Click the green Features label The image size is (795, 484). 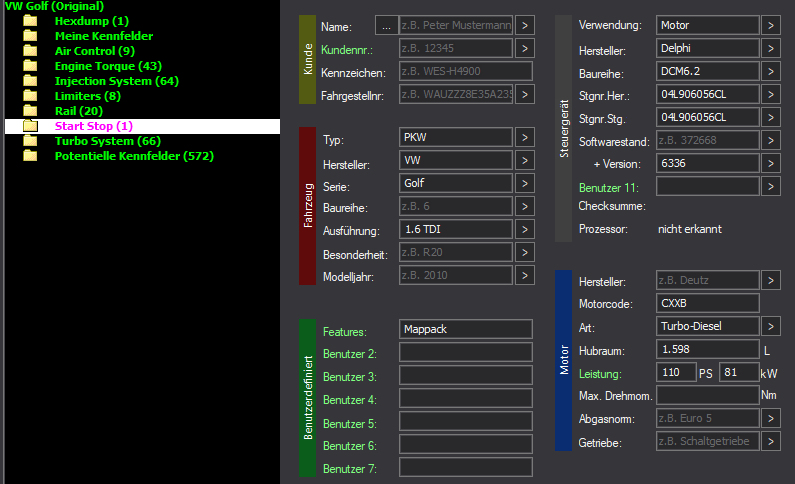click(x=345, y=332)
